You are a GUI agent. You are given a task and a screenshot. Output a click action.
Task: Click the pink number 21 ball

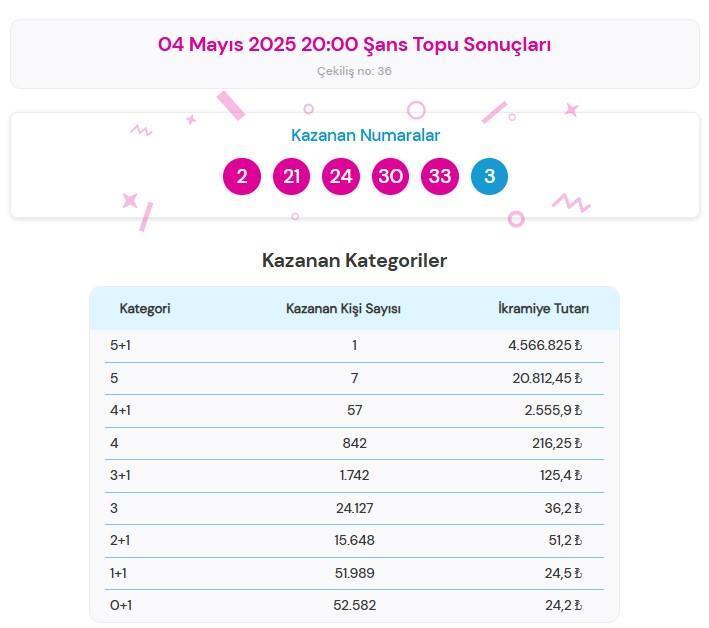coord(291,177)
